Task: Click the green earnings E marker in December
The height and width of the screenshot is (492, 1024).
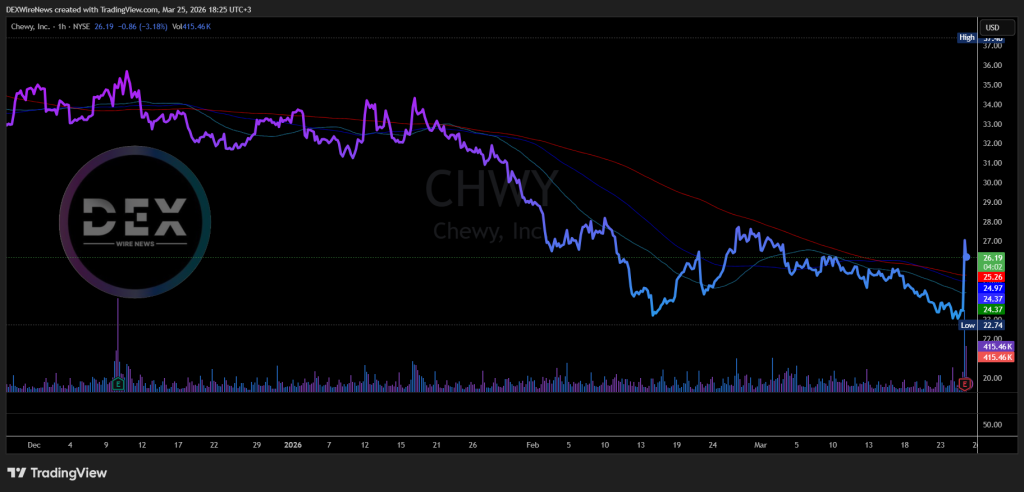Action: 118,384
